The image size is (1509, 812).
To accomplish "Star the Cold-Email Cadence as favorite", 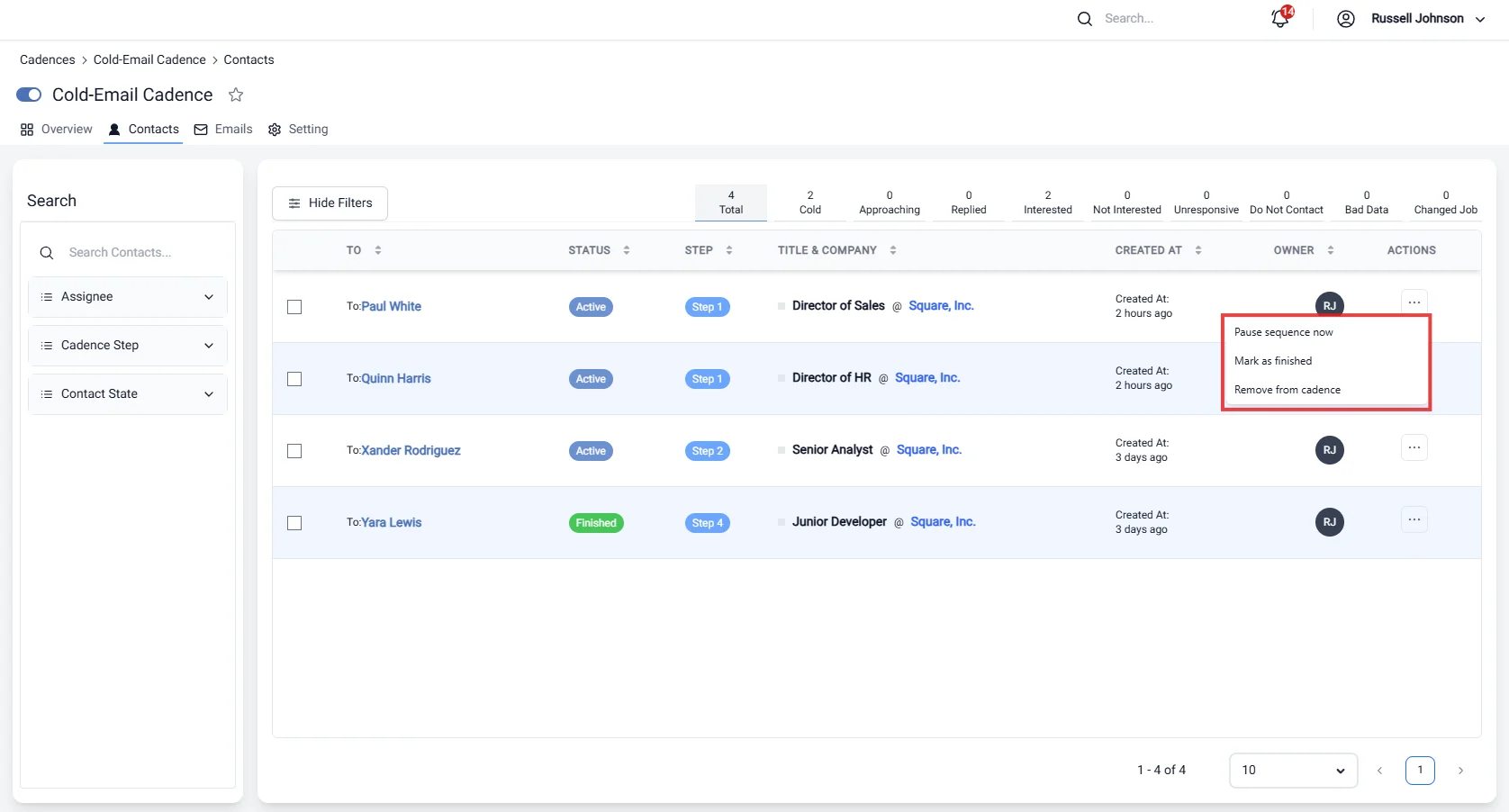I will click(x=236, y=95).
